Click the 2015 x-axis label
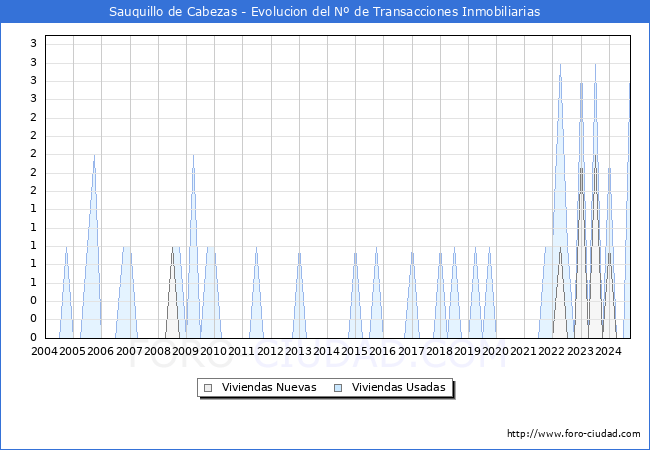This screenshot has width=650, height=450. [x=354, y=351]
